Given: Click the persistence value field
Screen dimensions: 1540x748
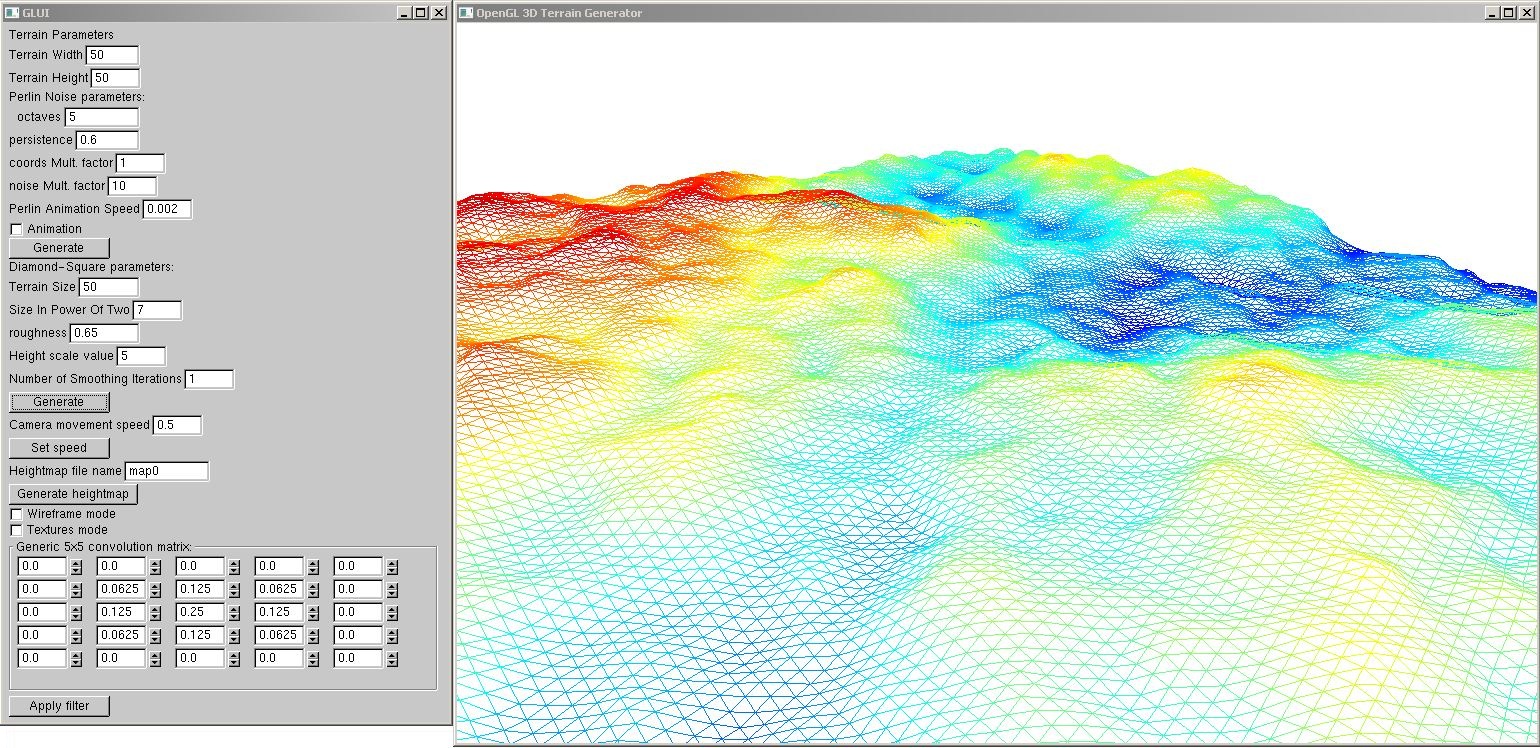Looking at the screenshot, I should tap(107, 140).
